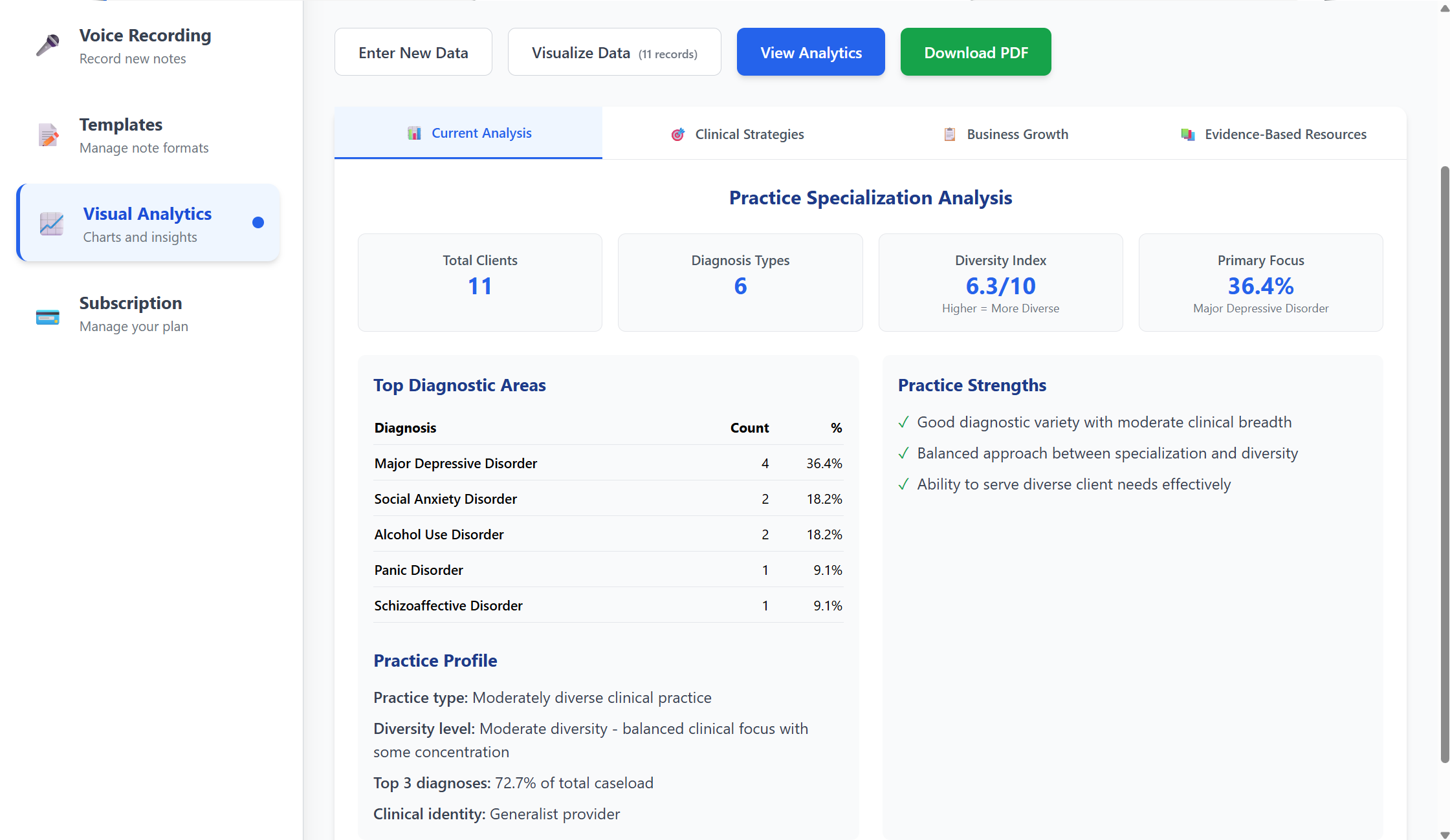Select the Voice Recording microphone icon
This screenshot has width=1450, height=840.
(x=47, y=45)
